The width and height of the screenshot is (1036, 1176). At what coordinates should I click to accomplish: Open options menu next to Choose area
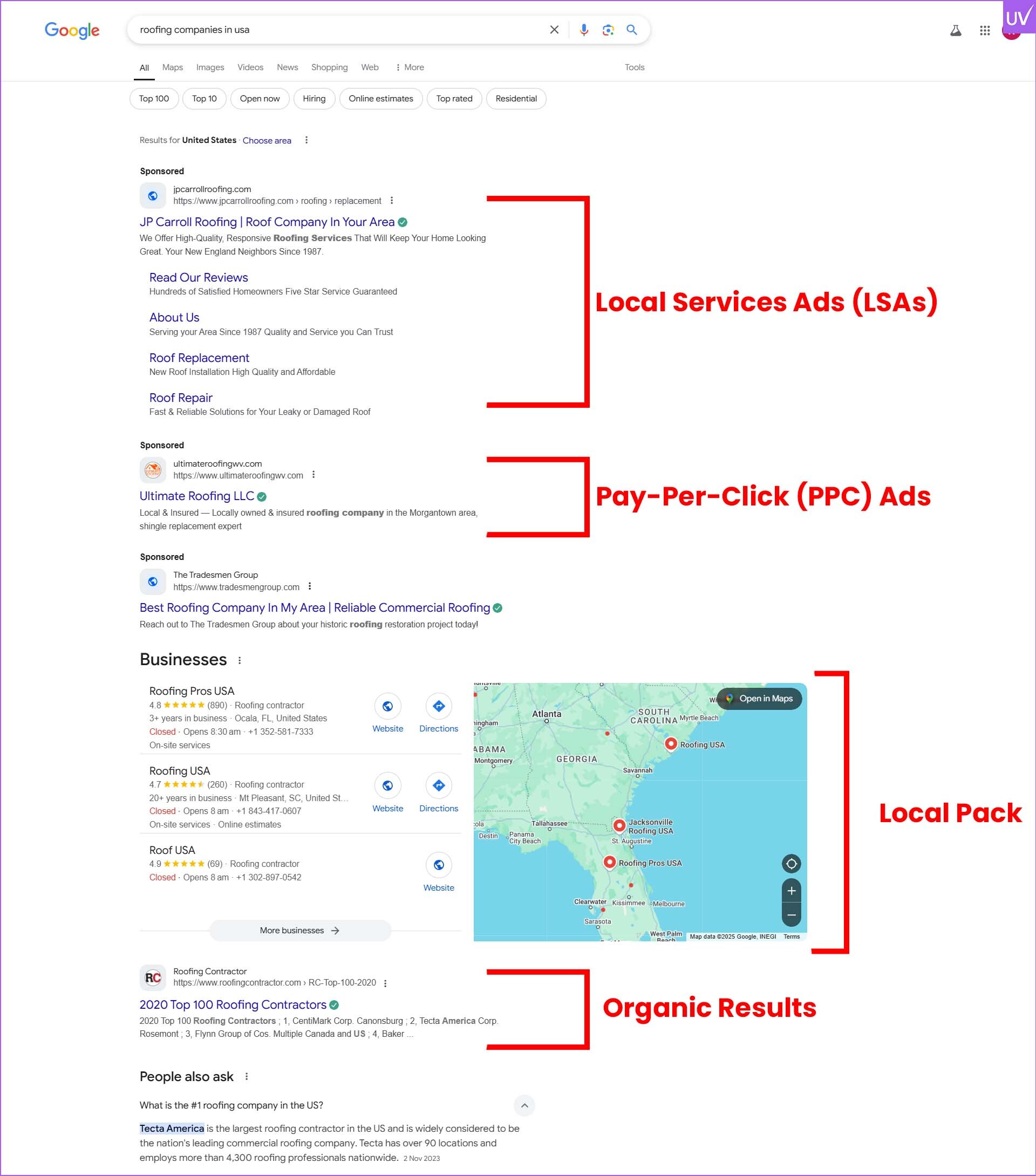(x=306, y=140)
